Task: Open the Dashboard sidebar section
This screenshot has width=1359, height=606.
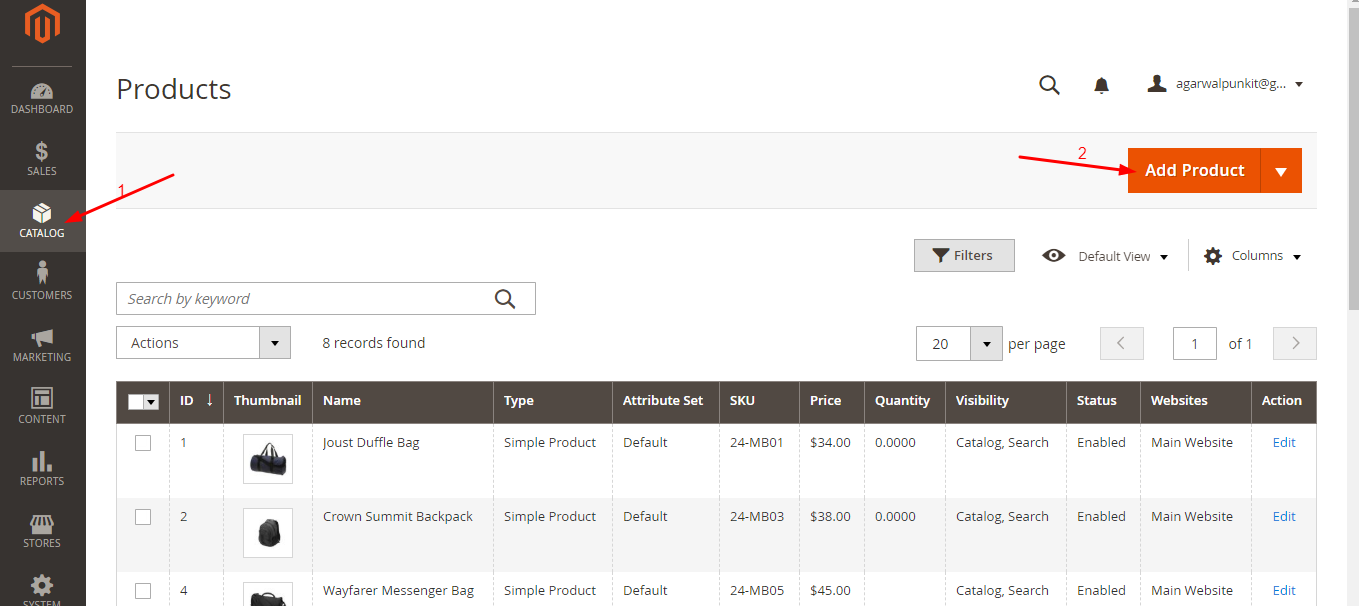Action: point(42,98)
